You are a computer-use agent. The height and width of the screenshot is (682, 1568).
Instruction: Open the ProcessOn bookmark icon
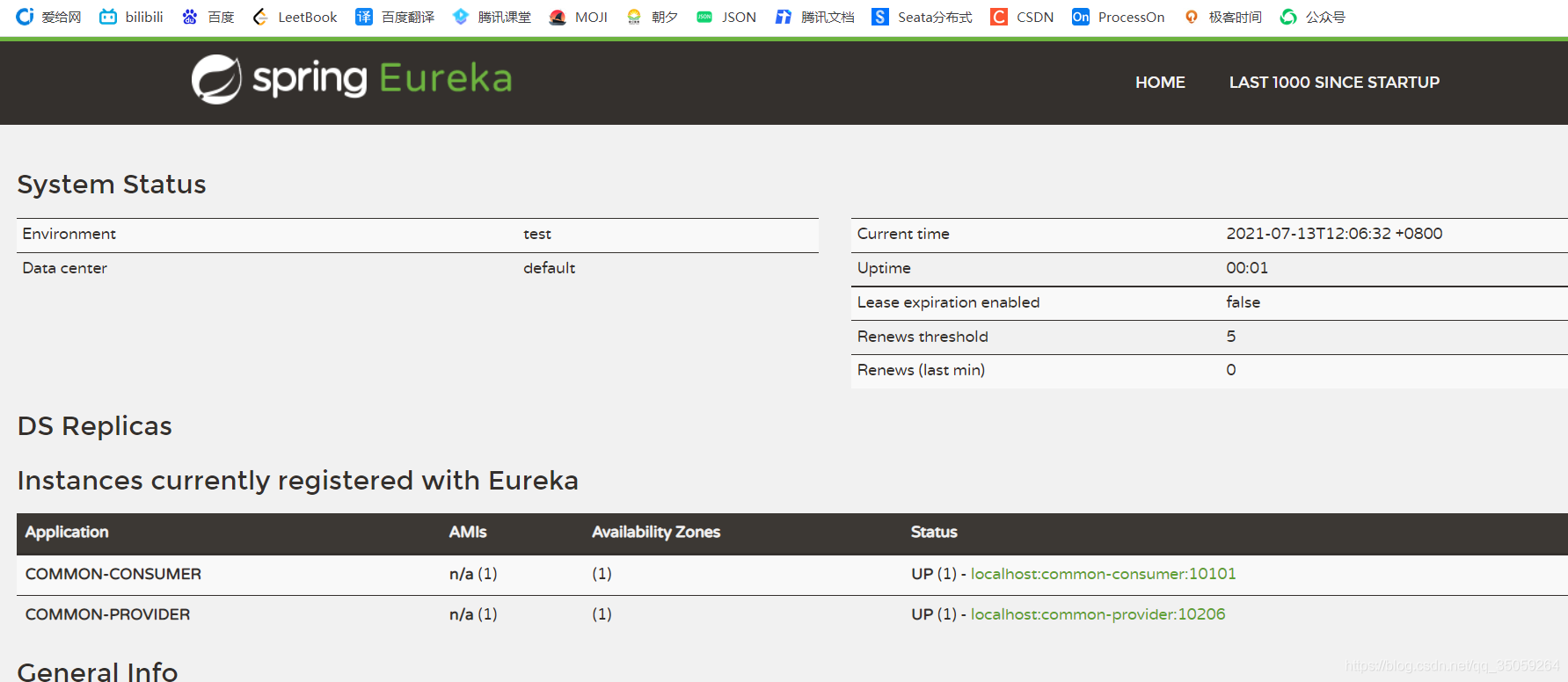pyautogui.click(x=1081, y=17)
